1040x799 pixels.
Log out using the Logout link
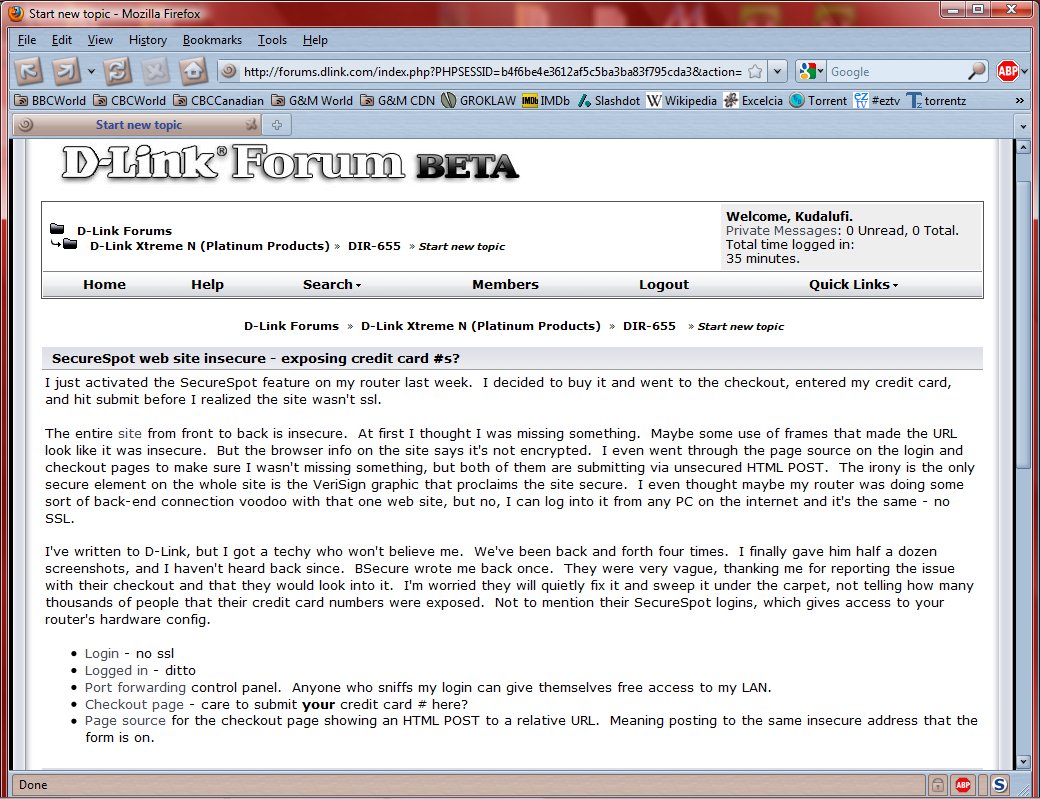pyautogui.click(x=664, y=284)
